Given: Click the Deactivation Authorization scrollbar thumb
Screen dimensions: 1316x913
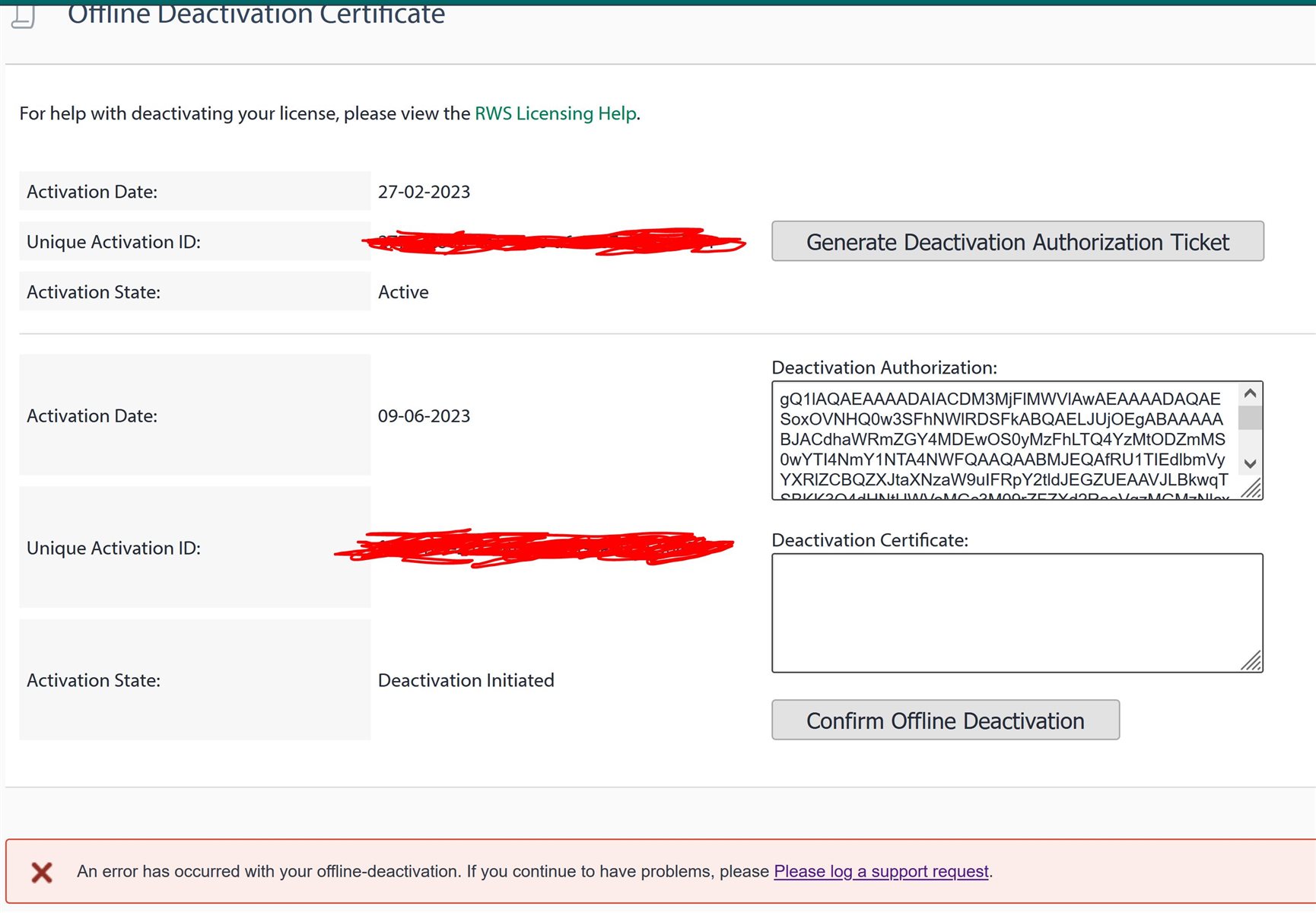Looking at the screenshot, I should point(1250,418).
